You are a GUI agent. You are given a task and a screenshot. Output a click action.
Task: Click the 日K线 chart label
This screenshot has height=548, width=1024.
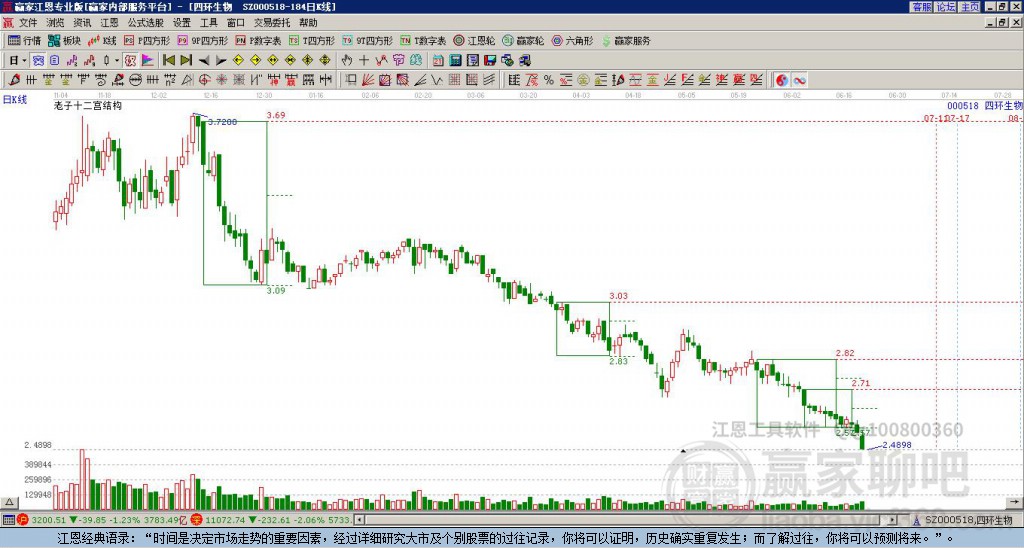[15, 99]
